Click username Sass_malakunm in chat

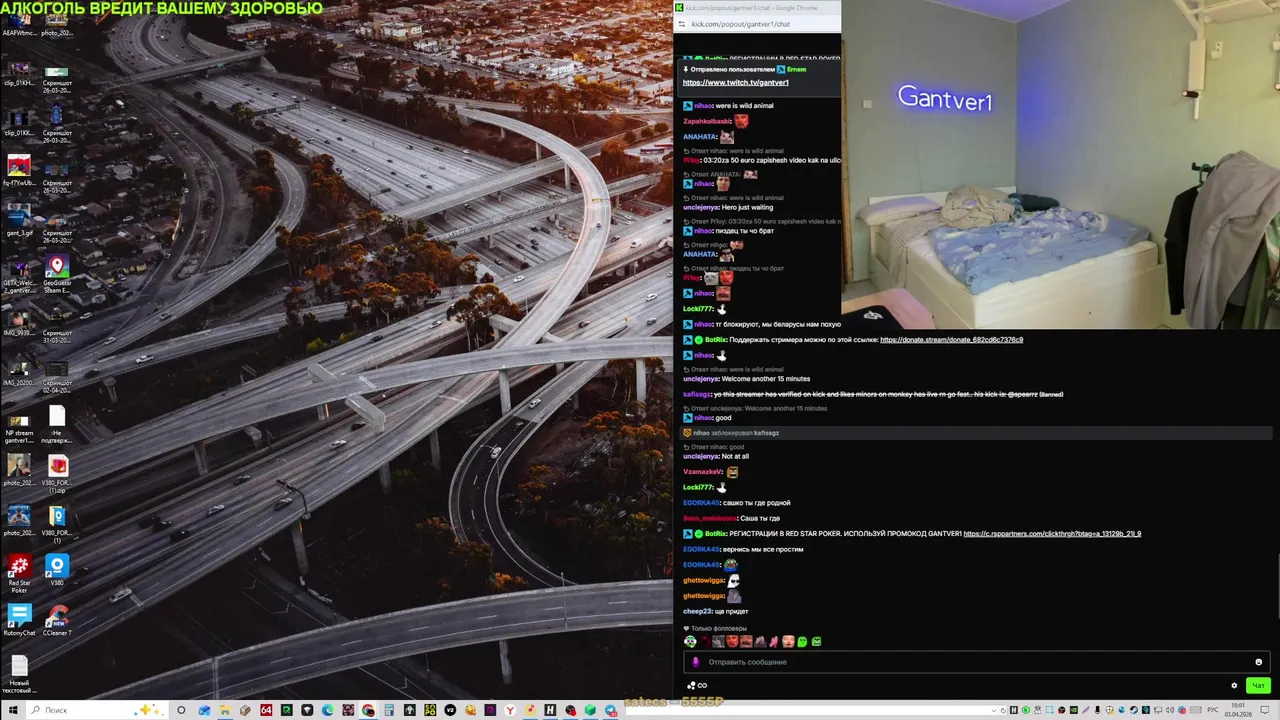point(709,518)
